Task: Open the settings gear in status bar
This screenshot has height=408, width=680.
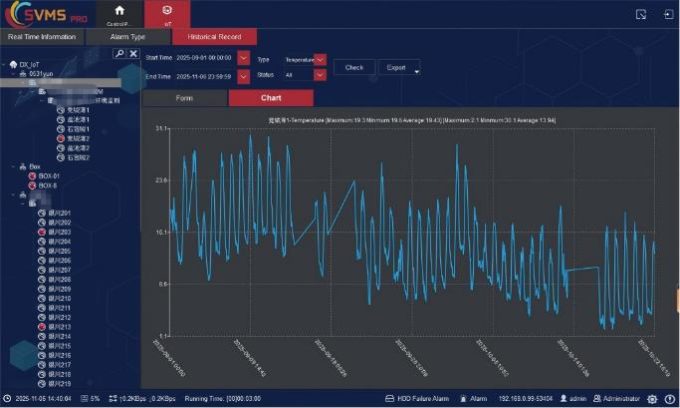Action: click(652, 399)
